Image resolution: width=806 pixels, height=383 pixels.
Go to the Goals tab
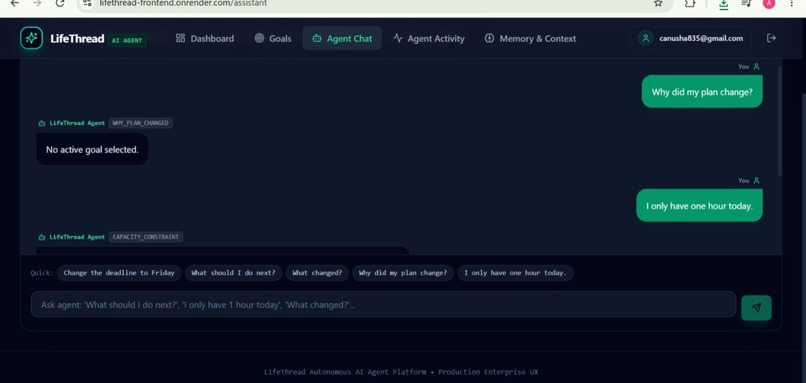[273, 39]
